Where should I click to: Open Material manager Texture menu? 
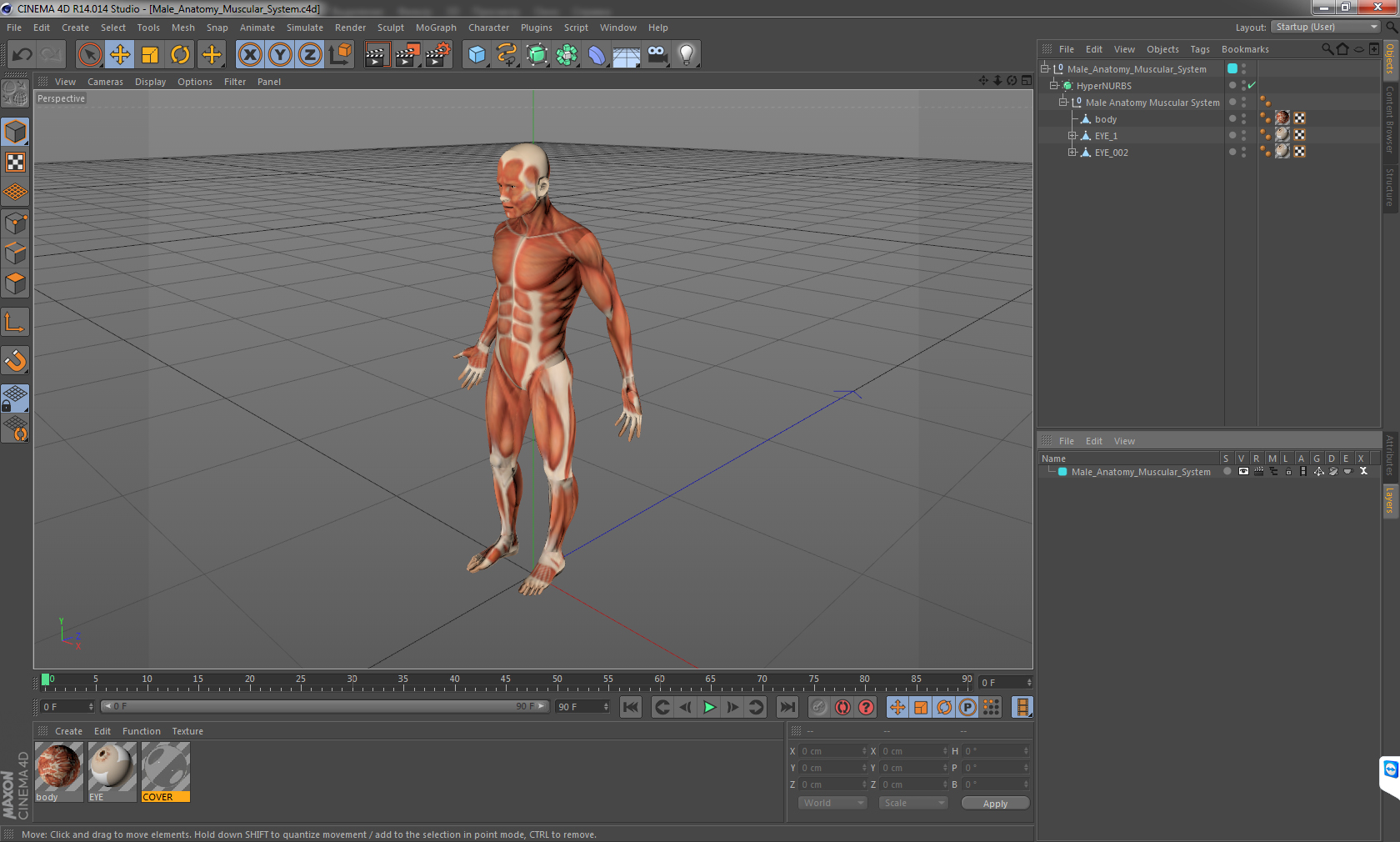pos(187,731)
